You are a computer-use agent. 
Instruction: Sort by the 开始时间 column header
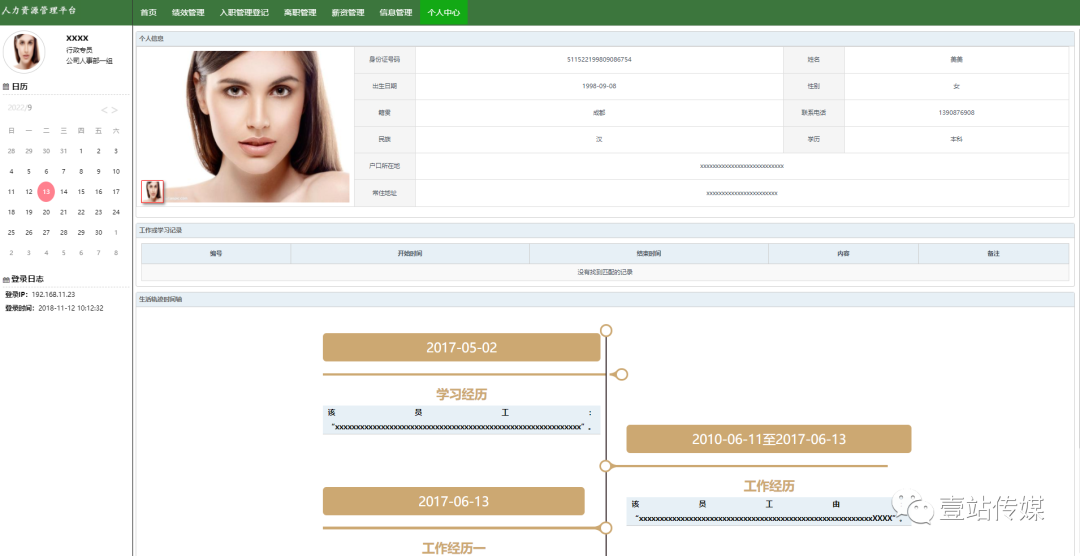[409, 254]
